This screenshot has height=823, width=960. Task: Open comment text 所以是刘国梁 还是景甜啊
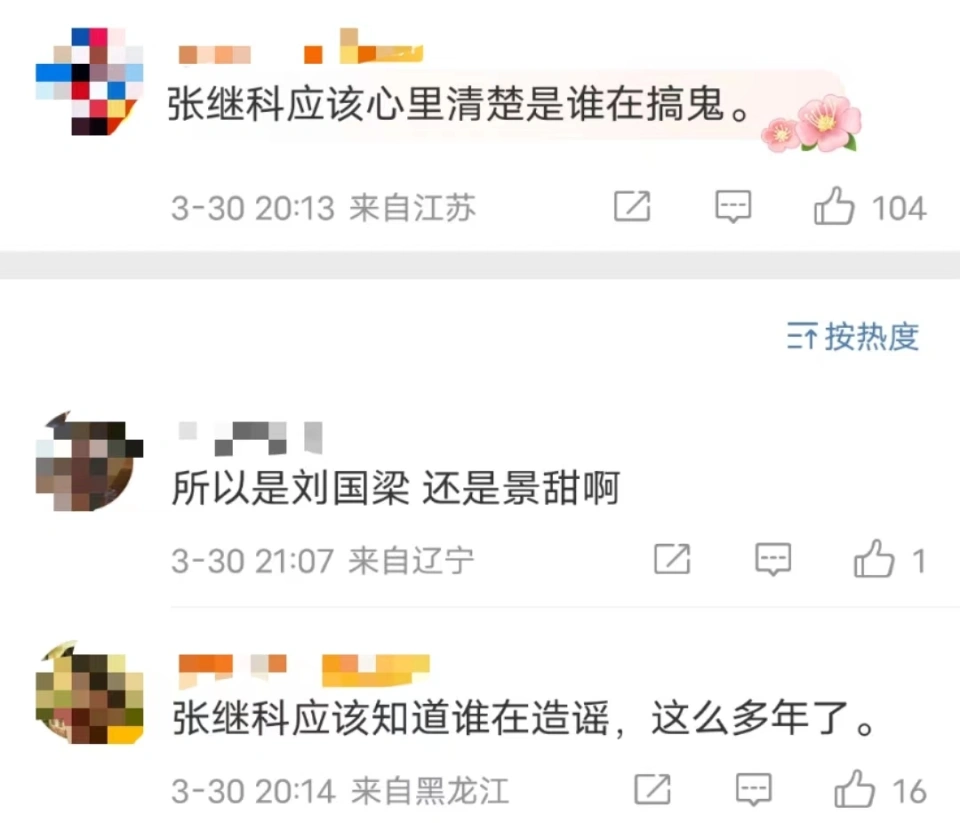pos(396,488)
